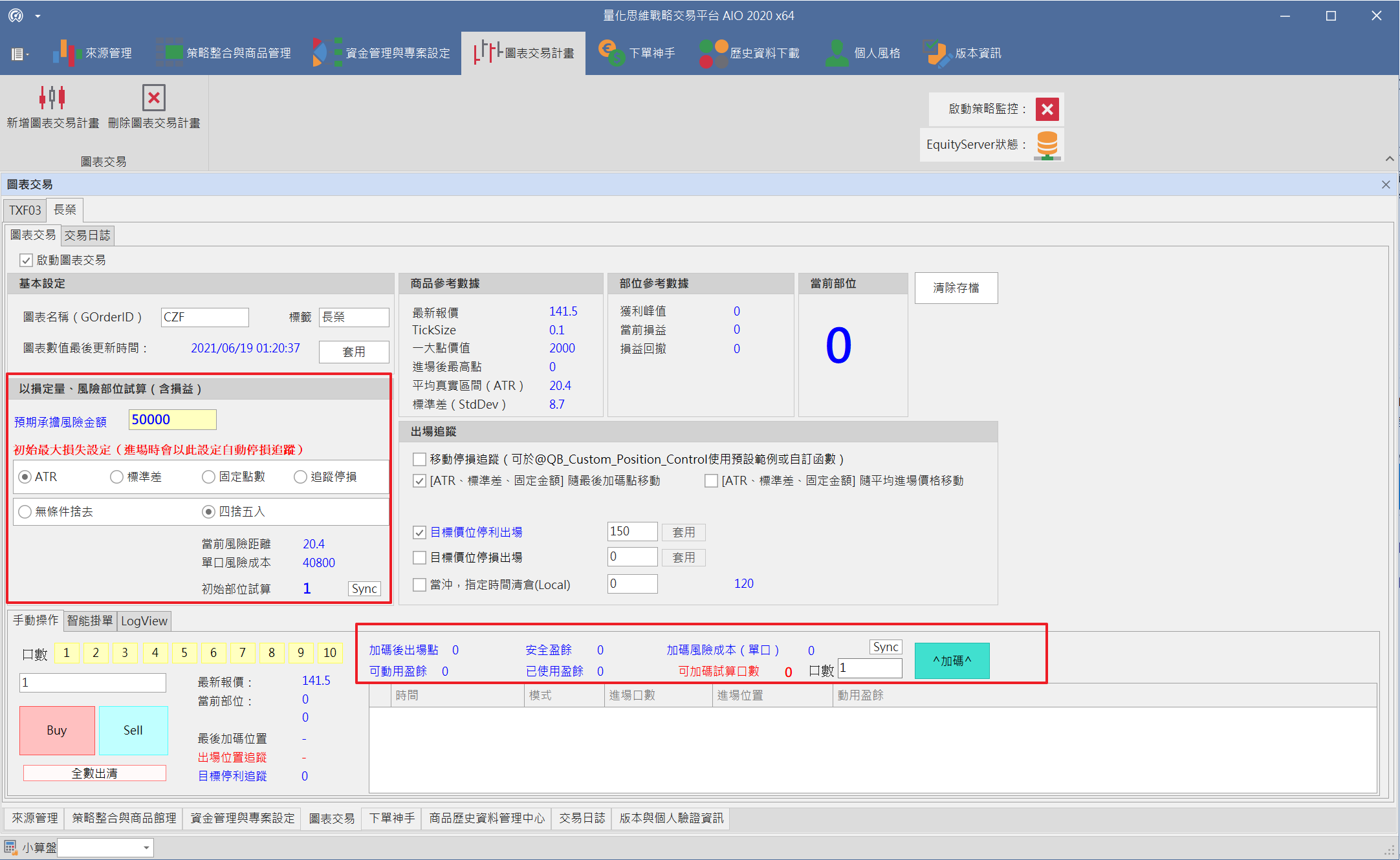Switch to the 交易日誌 tab
Screen dimensions: 1400x860
click(87, 235)
